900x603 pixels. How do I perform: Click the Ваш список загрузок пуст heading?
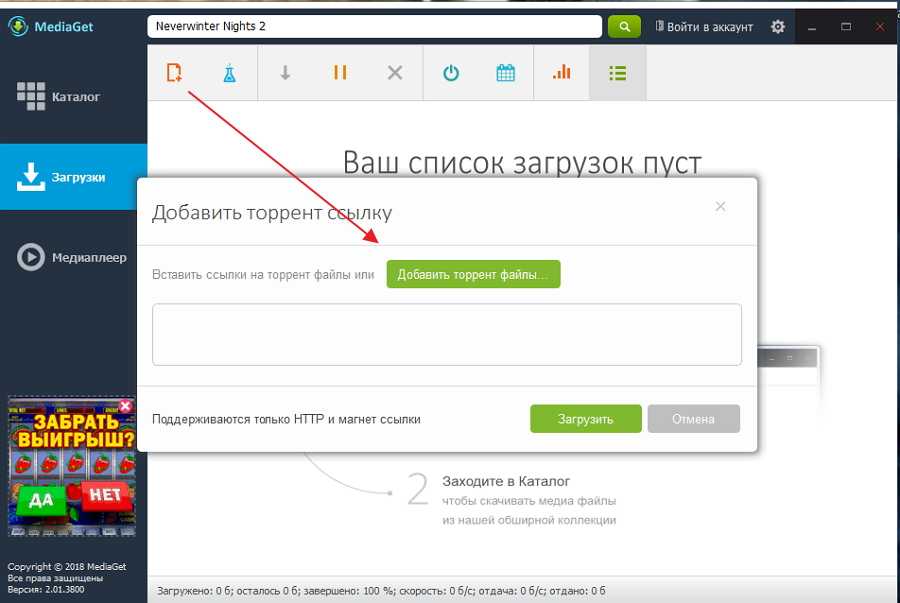(522, 163)
